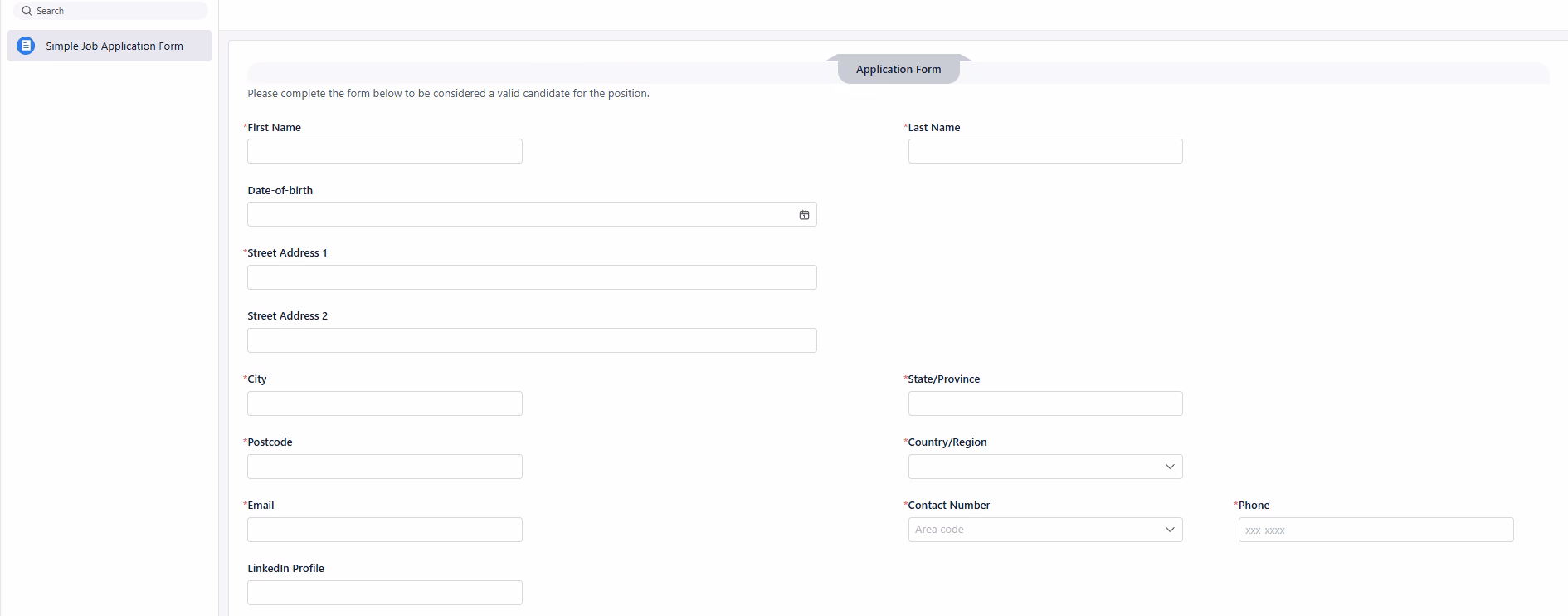The height and width of the screenshot is (616, 1568).
Task: Open Simple Job Application Form in sidebar
Action: pyautogui.click(x=114, y=46)
